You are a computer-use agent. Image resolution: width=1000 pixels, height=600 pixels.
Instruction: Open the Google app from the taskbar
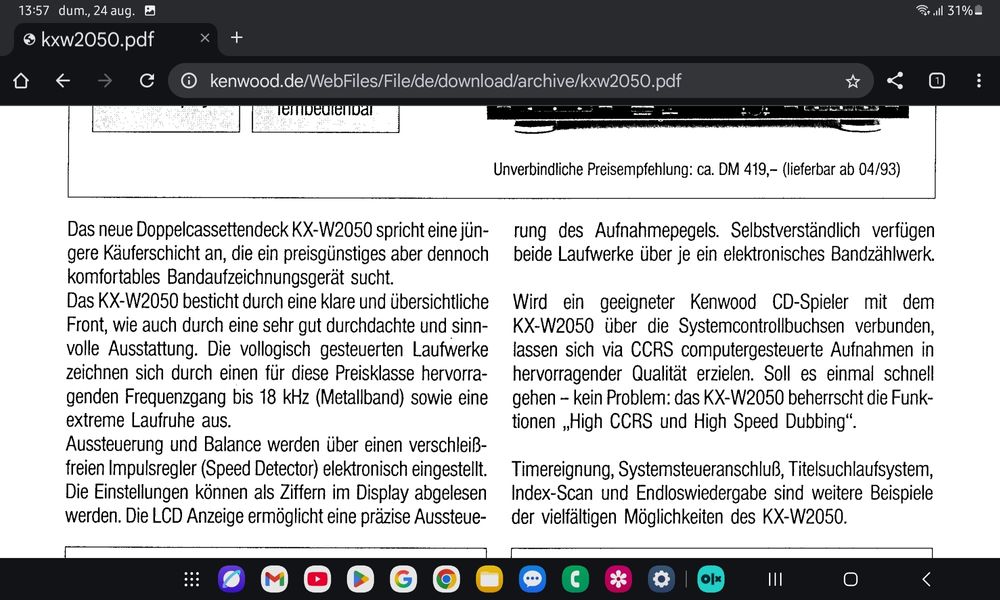403,579
